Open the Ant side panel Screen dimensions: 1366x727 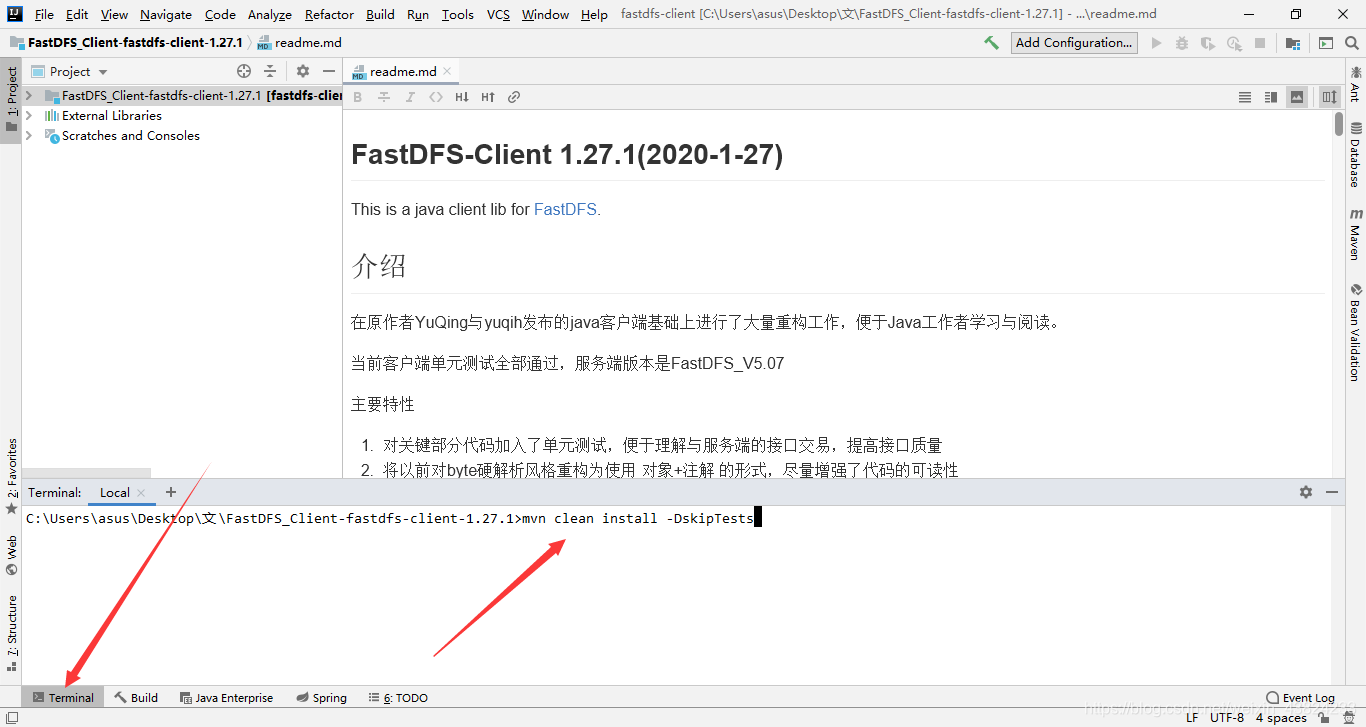(x=1355, y=84)
